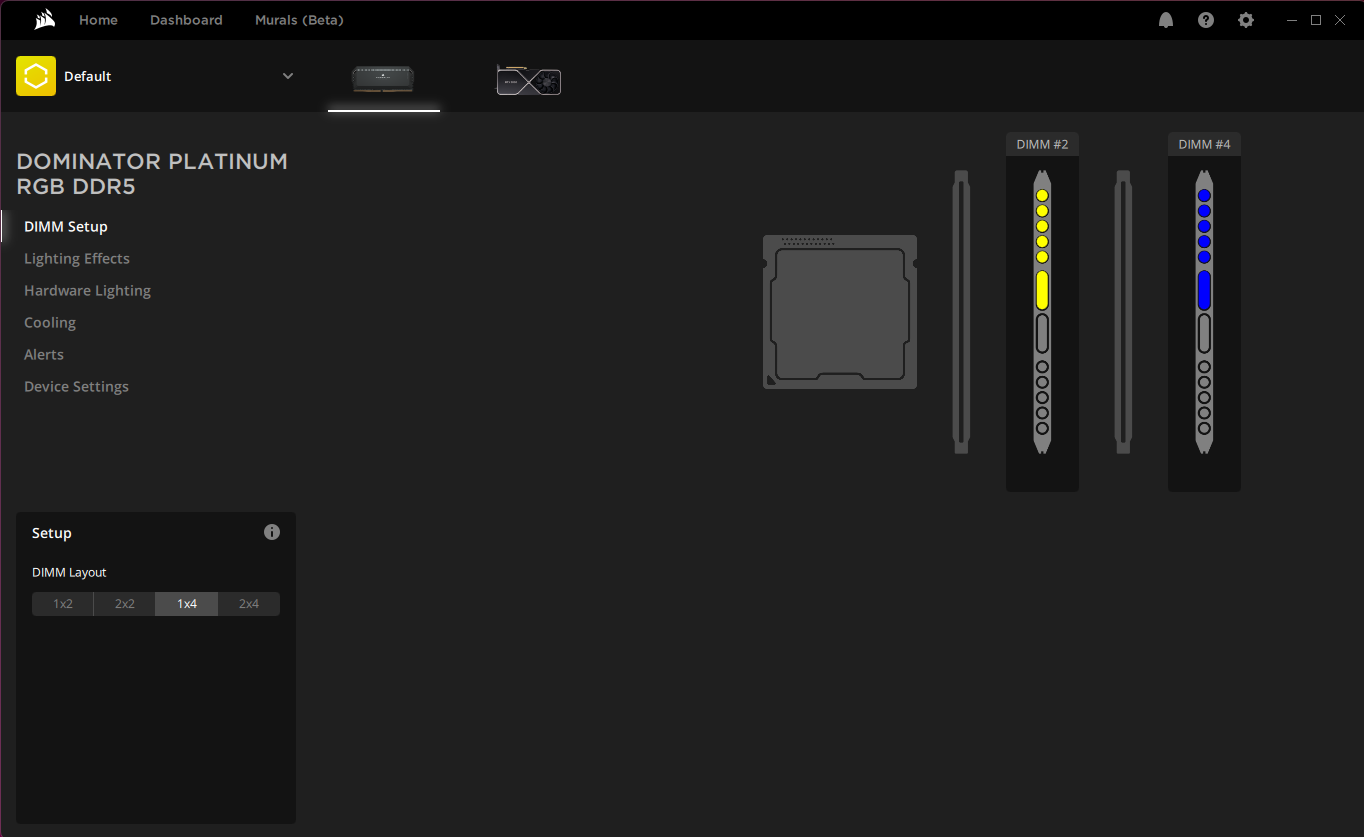Open the Dashboard tab

tap(186, 20)
